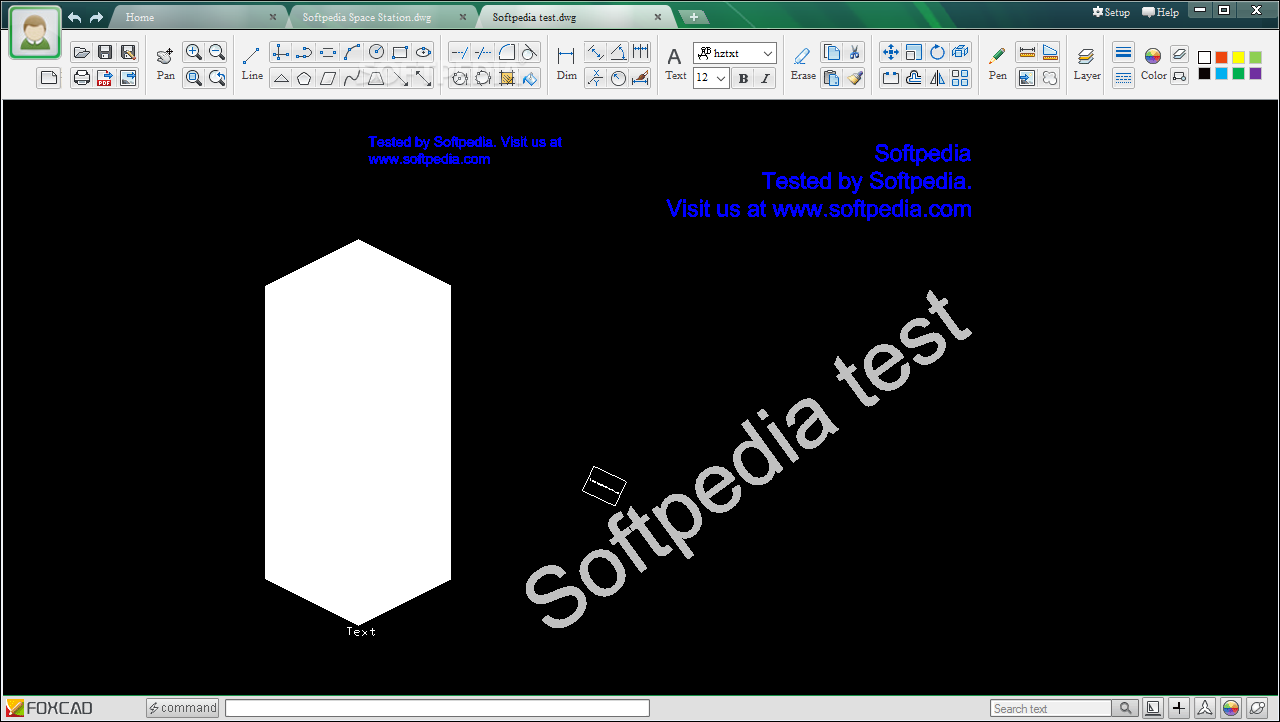Toggle bold text formatting
The height and width of the screenshot is (722, 1280).
743,78
